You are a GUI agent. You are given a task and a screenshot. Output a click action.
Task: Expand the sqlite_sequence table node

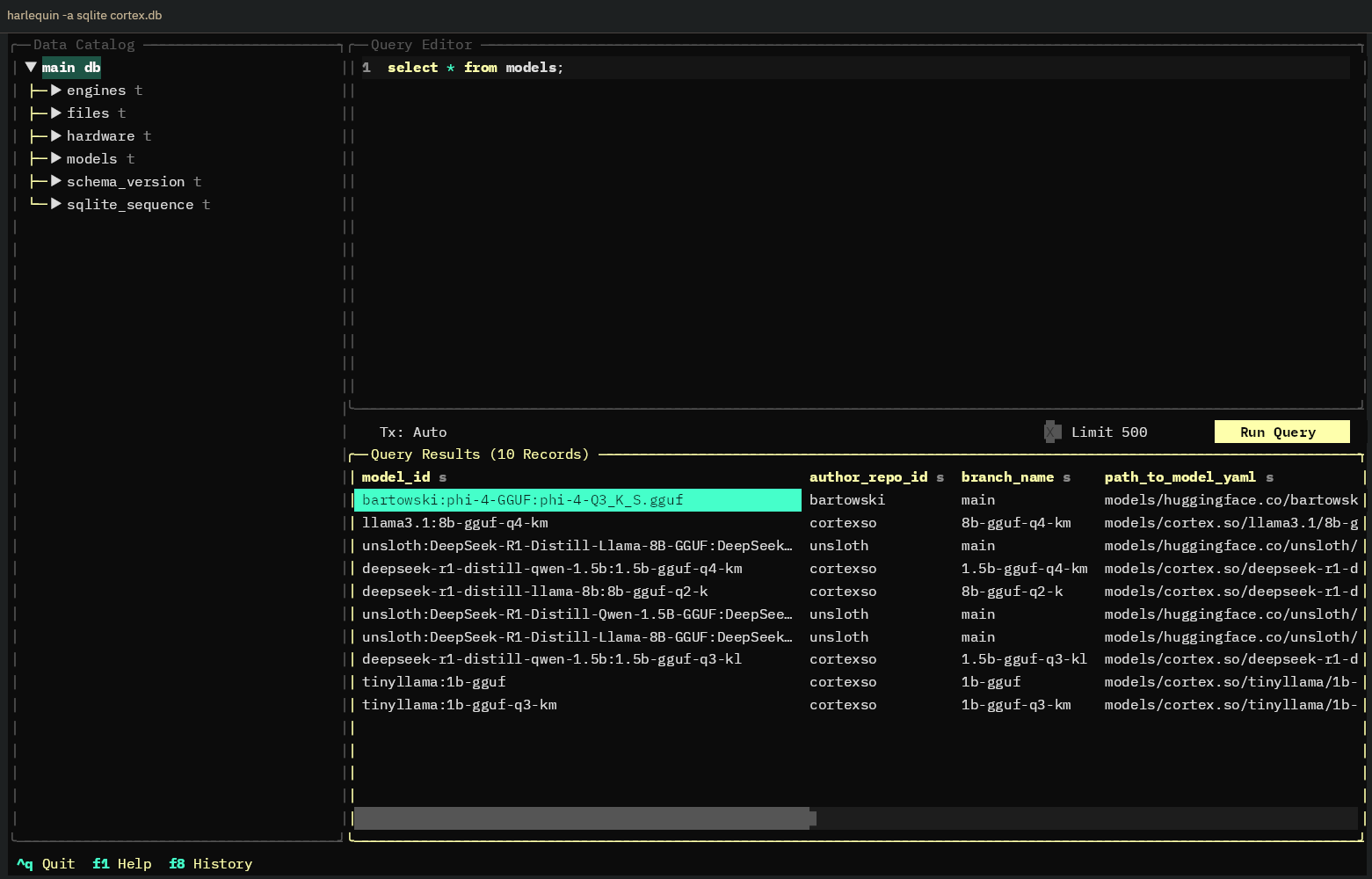click(56, 205)
